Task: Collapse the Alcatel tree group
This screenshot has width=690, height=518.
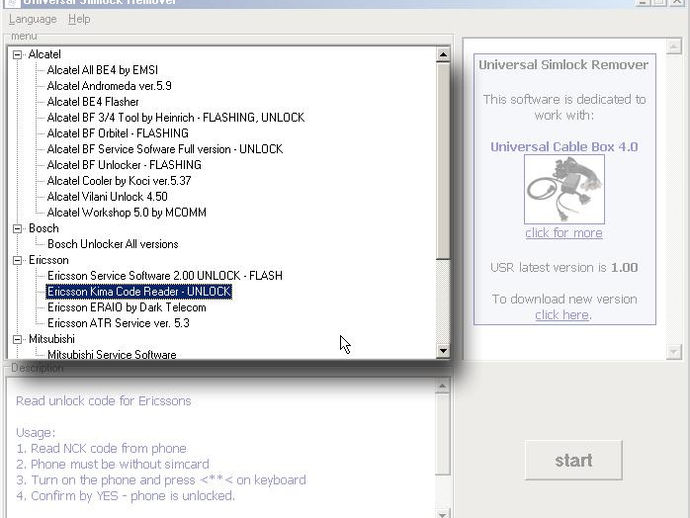Action: 18,55
